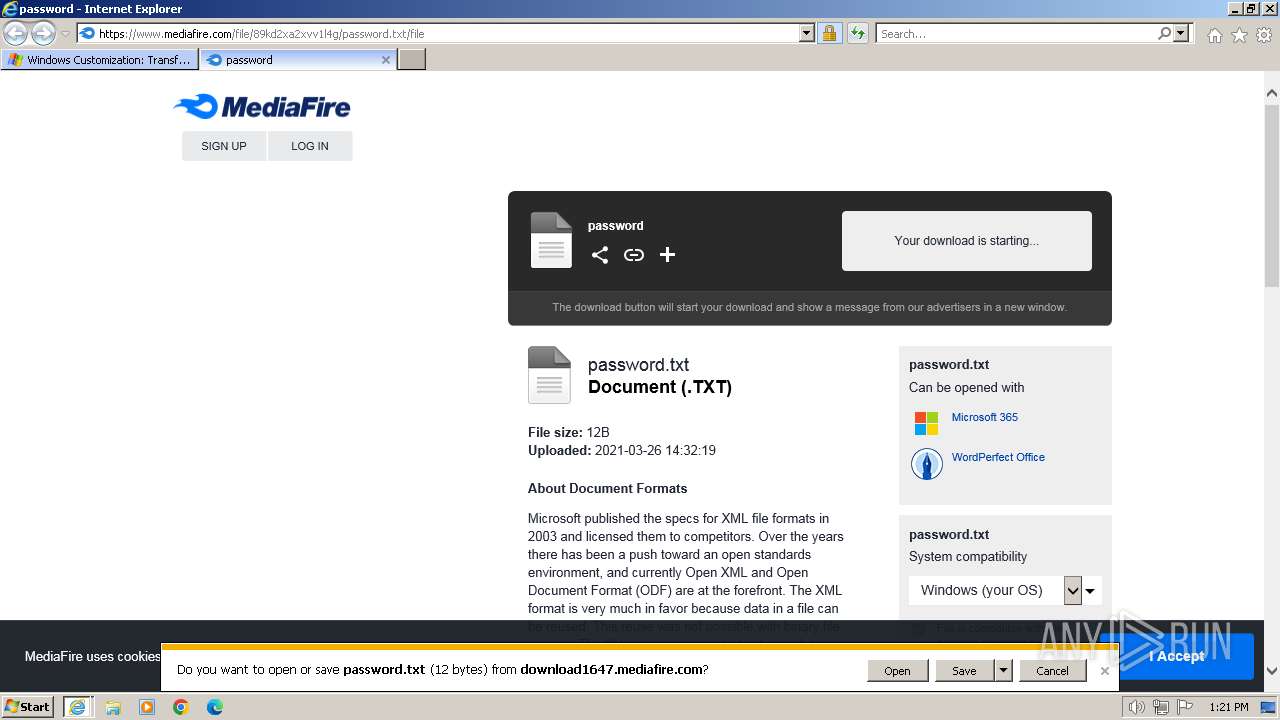1280x720 pixels.
Task: Open Microsoft Edge from the taskbar
Action: [x=215, y=707]
